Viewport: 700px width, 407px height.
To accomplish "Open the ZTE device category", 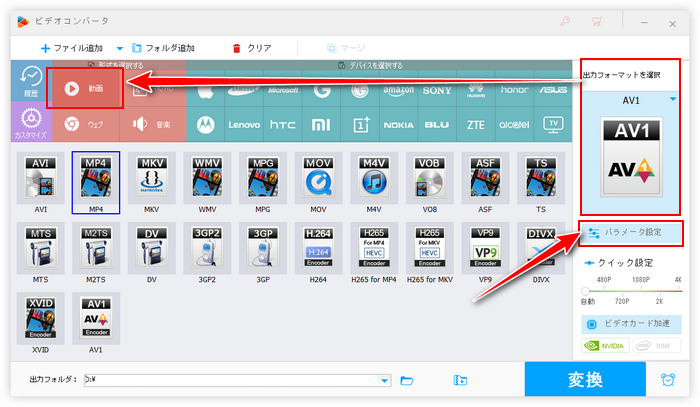I will [475, 125].
